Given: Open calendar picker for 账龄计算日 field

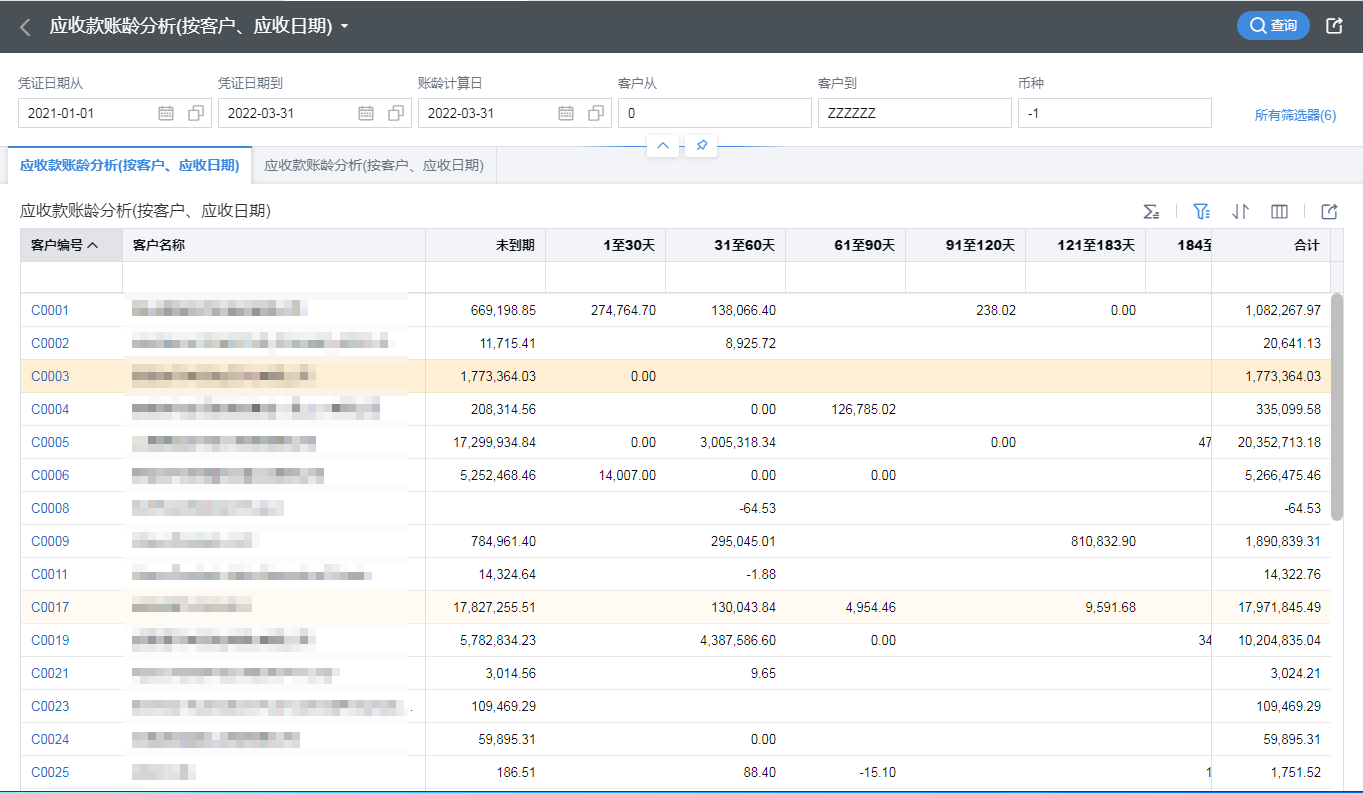Looking at the screenshot, I should coord(566,113).
